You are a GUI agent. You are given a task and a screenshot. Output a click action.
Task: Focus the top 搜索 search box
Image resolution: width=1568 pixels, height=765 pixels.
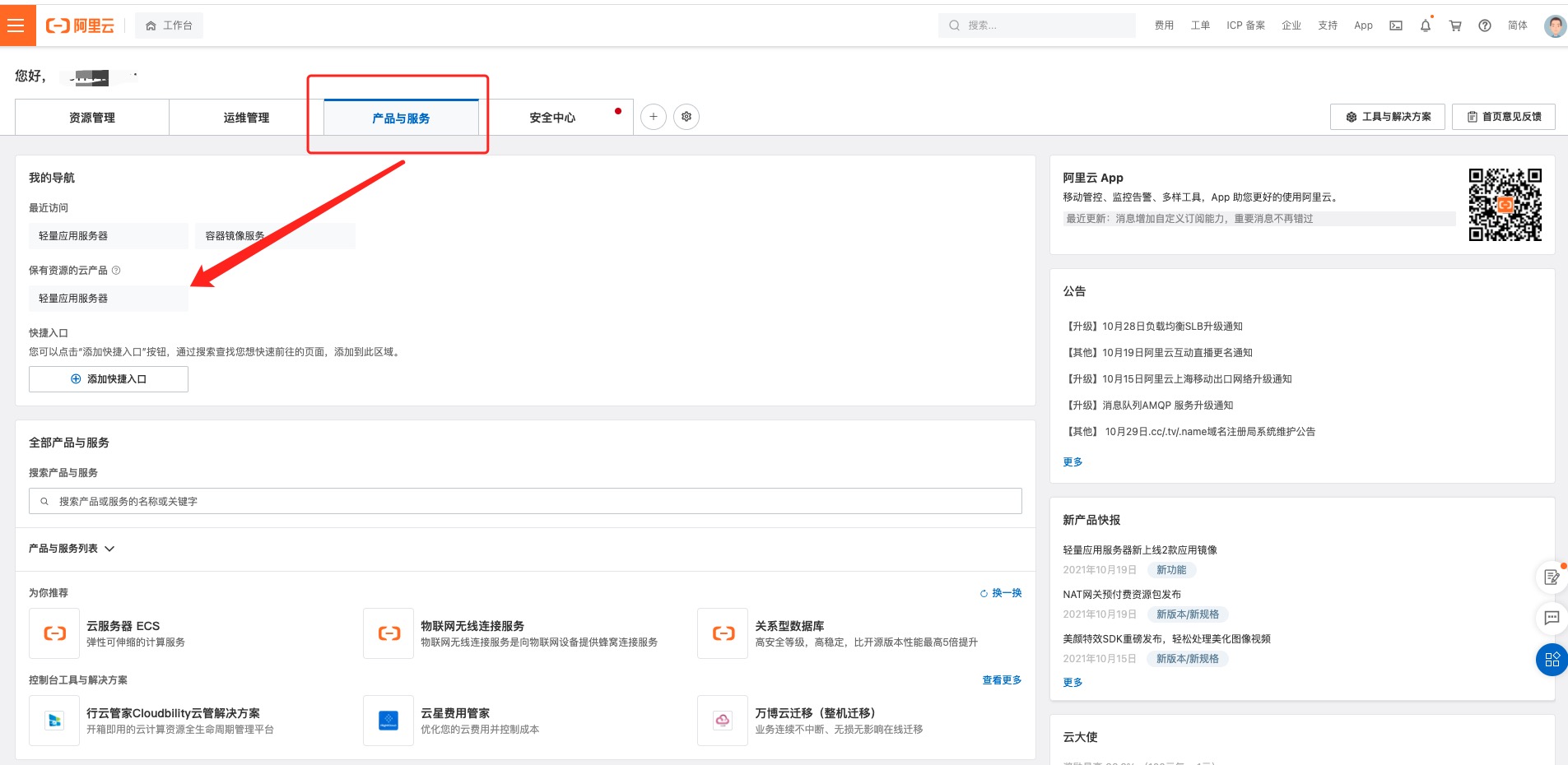click(1036, 25)
